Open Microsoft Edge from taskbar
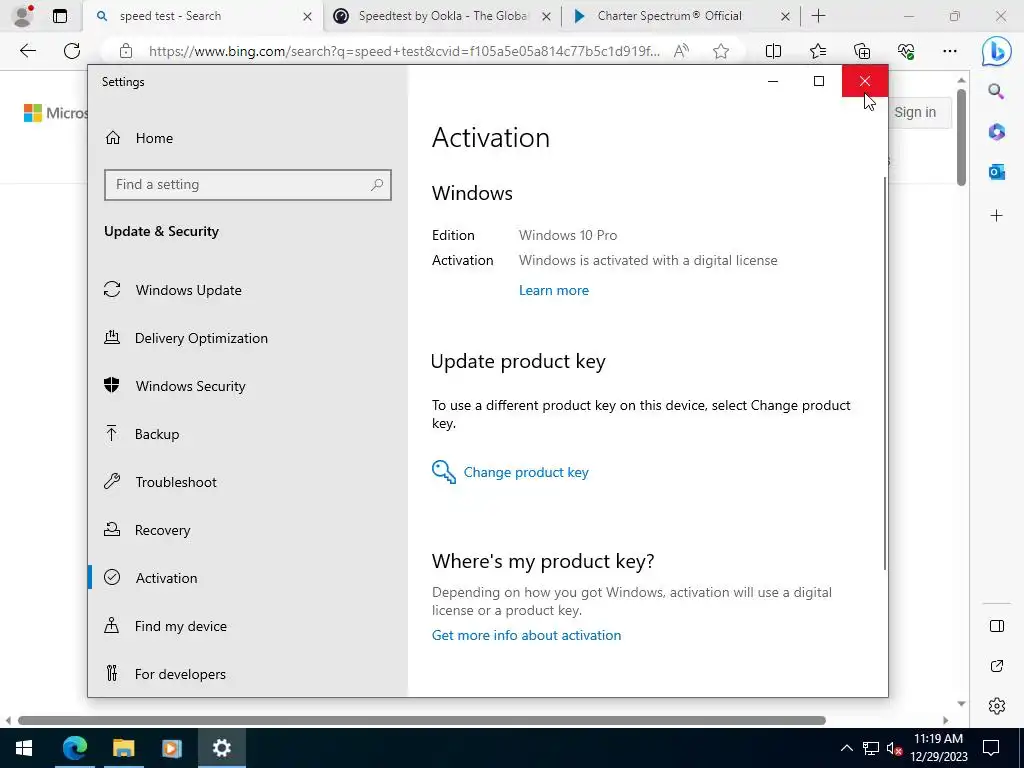Screen dimensions: 1024x768 [x=74, y=748]
